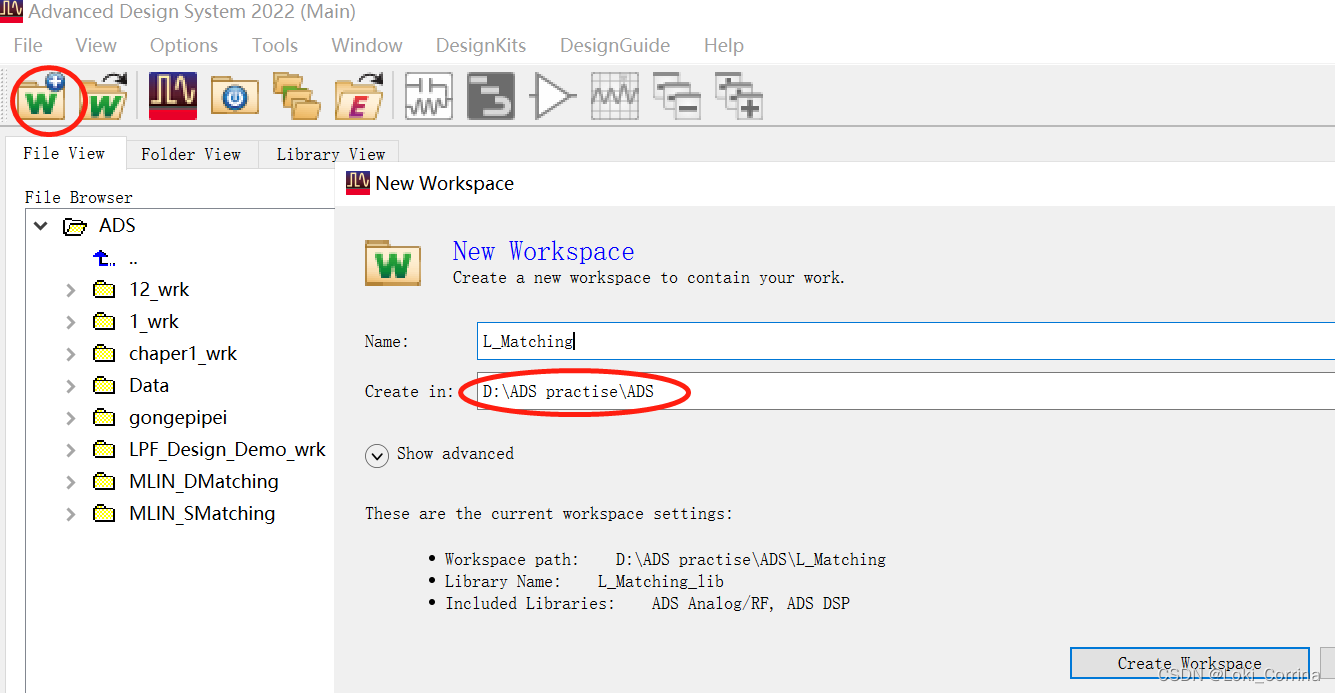Image resolution: width=1335 pixels, height=693 pixels.
Task: Switch to the Folder View tab
Action: point(191,154)
